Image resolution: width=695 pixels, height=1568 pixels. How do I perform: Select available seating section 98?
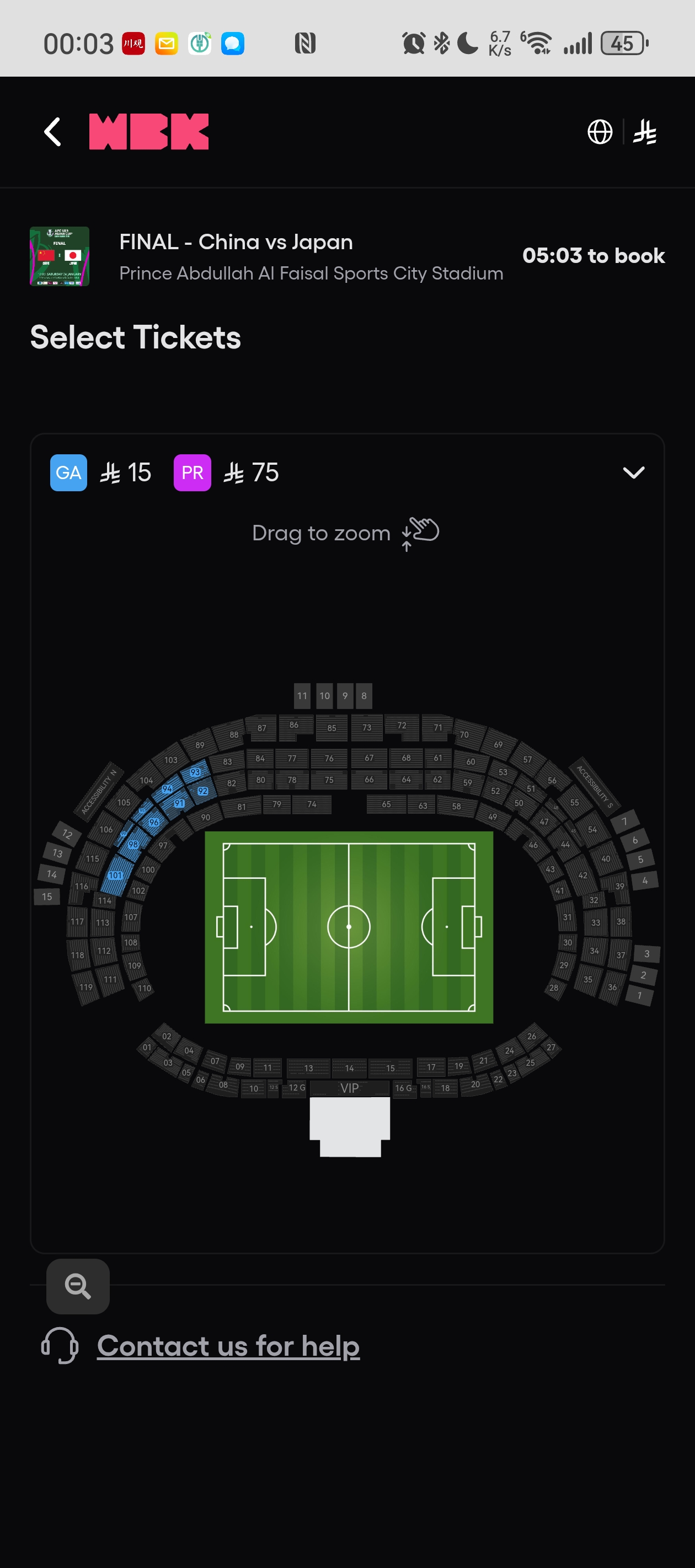[133, 844]
